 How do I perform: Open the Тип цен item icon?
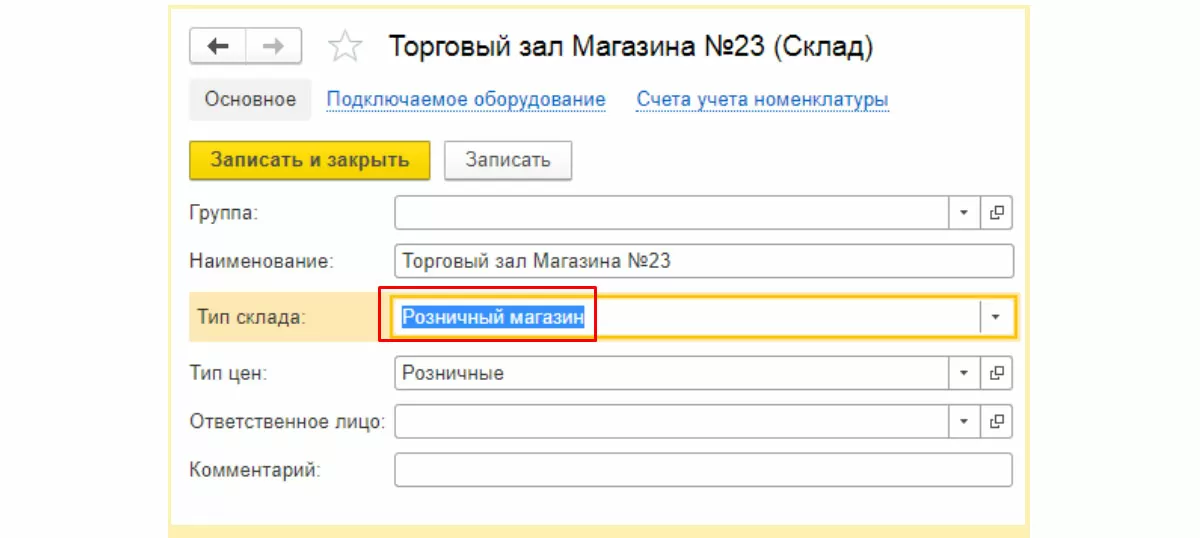[997, 373]
